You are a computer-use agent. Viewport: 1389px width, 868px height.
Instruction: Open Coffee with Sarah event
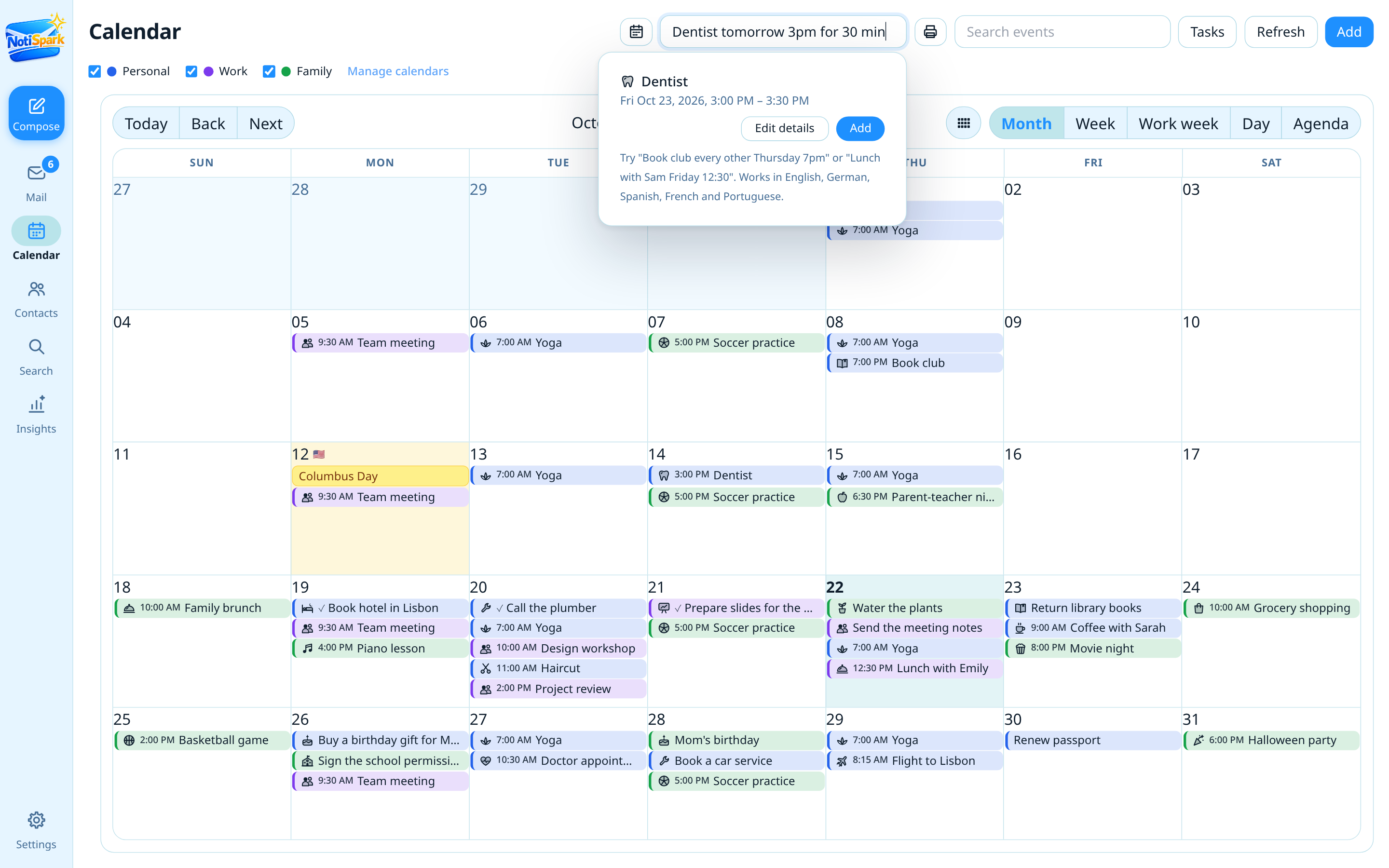[x=1092, y=627]
